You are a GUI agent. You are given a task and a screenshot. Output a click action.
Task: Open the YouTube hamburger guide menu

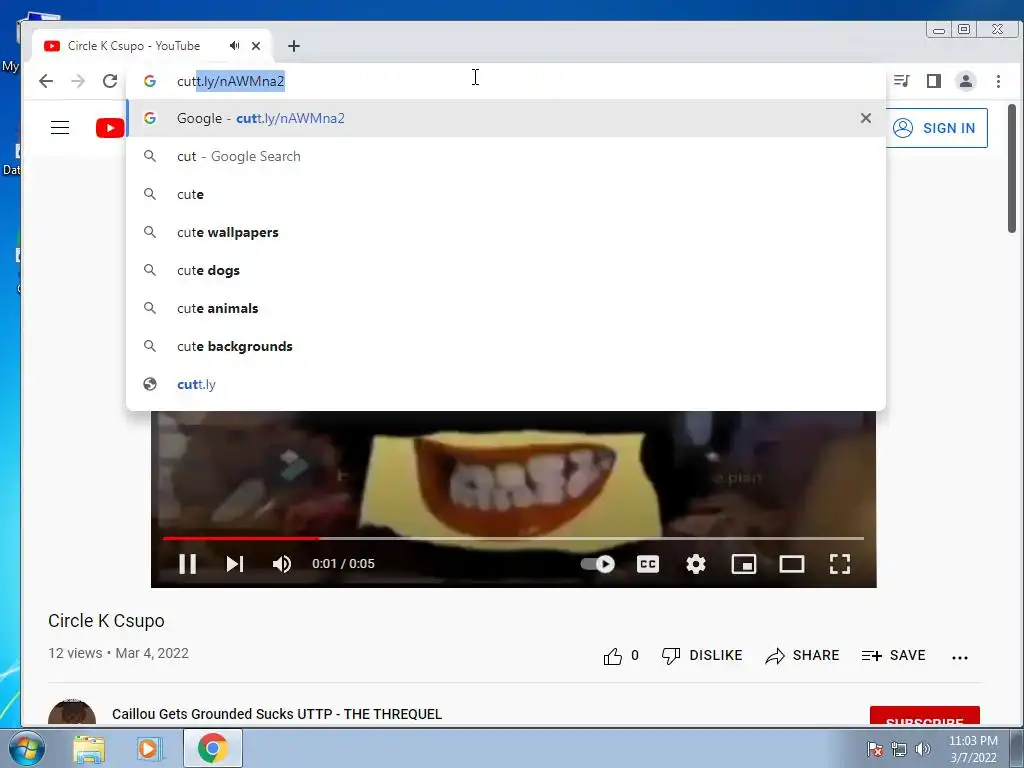point(60,127)
